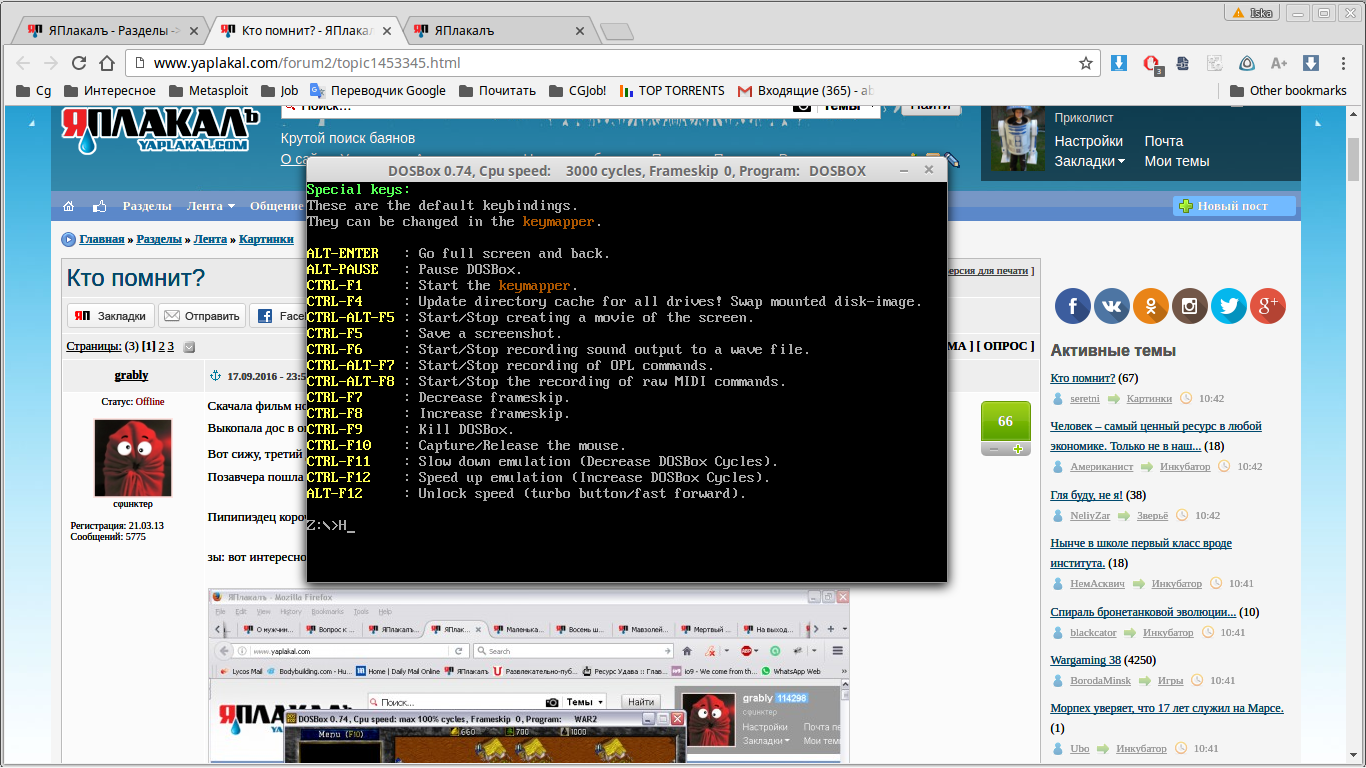Open the Twitter round social icon
The height and width of the screenshot is (768, 1366).
click(x=1228, y=306)
